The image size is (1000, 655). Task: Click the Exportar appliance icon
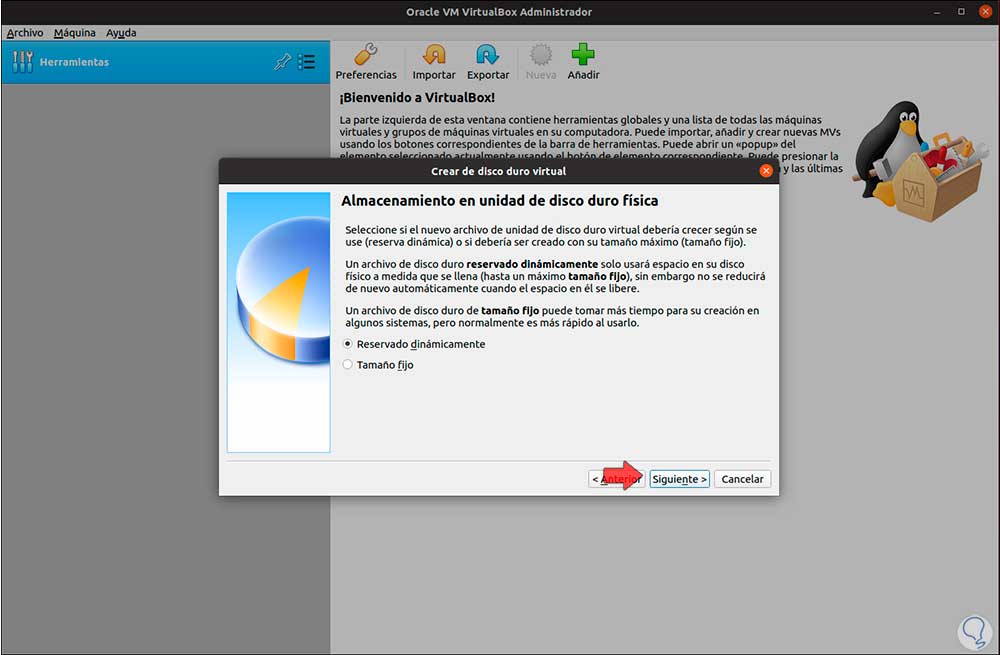tap(488, 55)
